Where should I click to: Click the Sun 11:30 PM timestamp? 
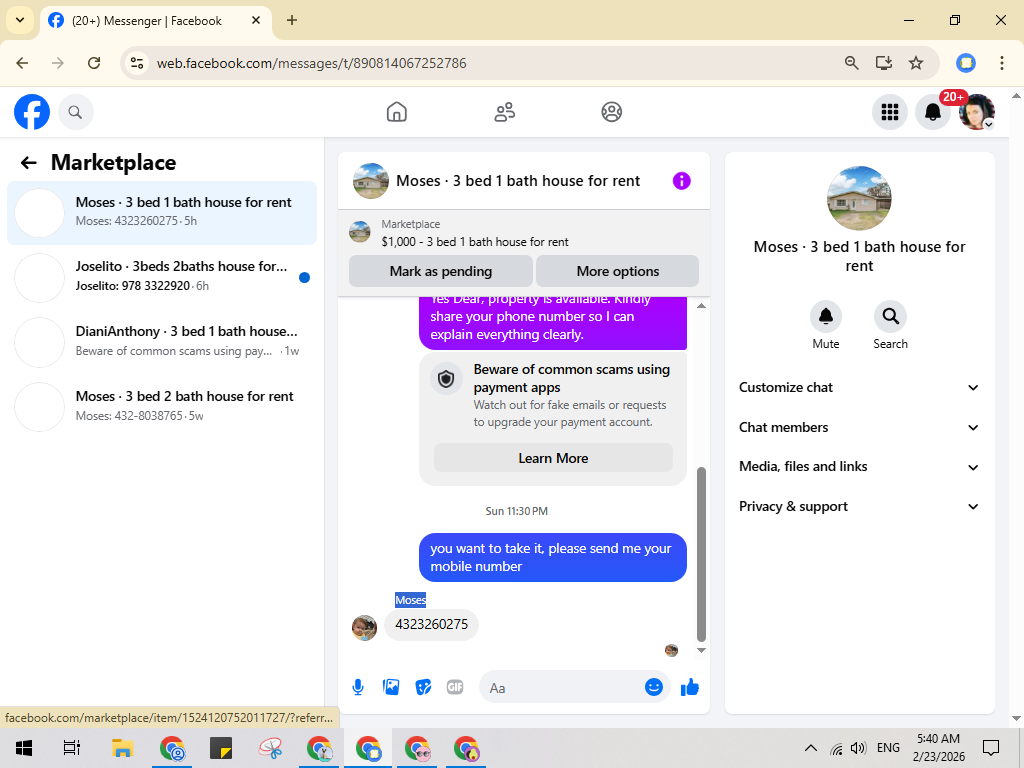[517, 511]
